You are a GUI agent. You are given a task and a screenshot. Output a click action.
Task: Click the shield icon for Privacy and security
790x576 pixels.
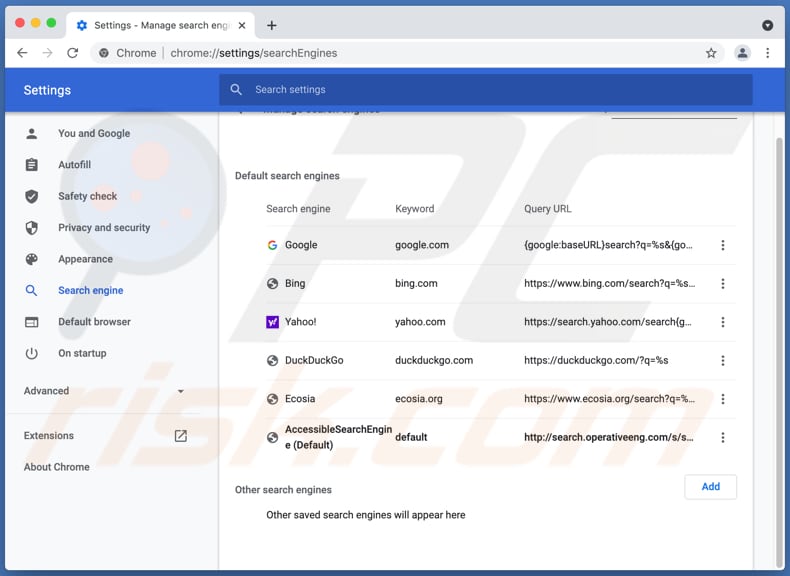click(32, 228)
